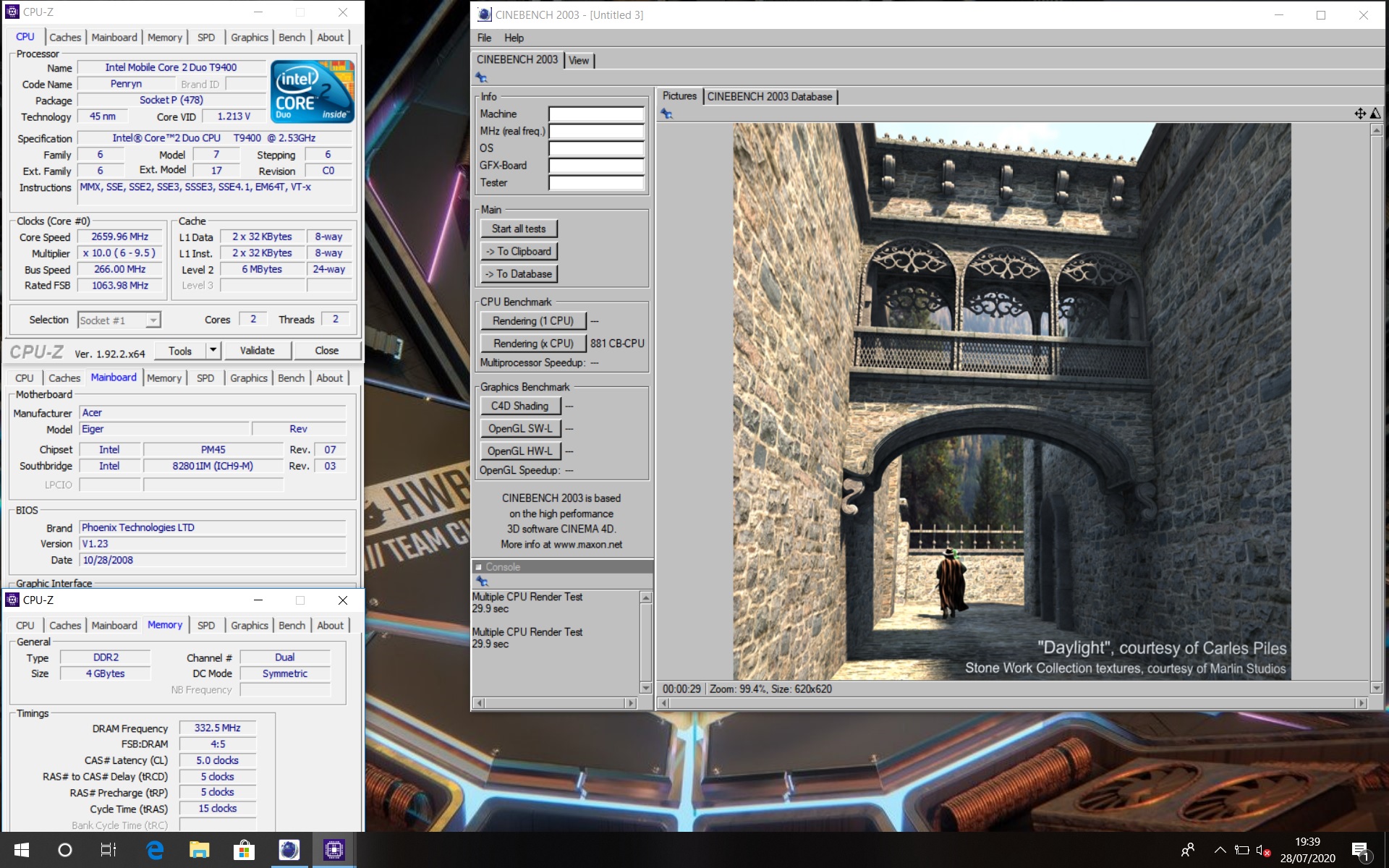Switch to CINEBENCH taskbar icon

[x=289, y=850]
